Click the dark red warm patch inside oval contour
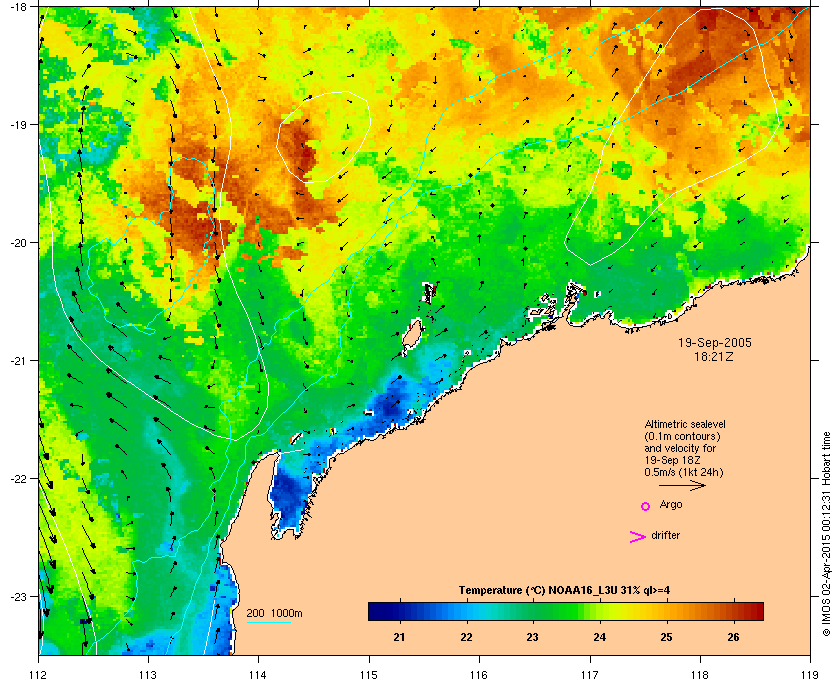Viewport: 840px width, 680px height. [301, 147]
